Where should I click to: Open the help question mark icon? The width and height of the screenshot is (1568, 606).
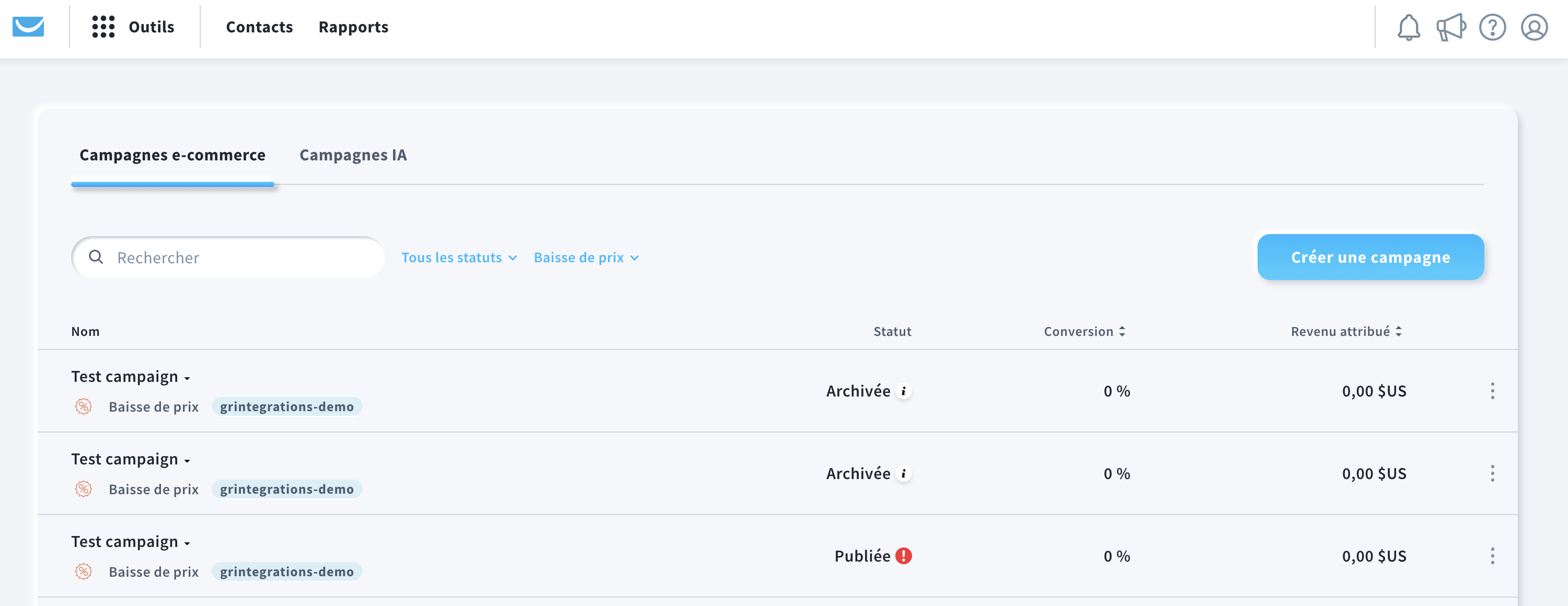click(x=1492, y=28)
